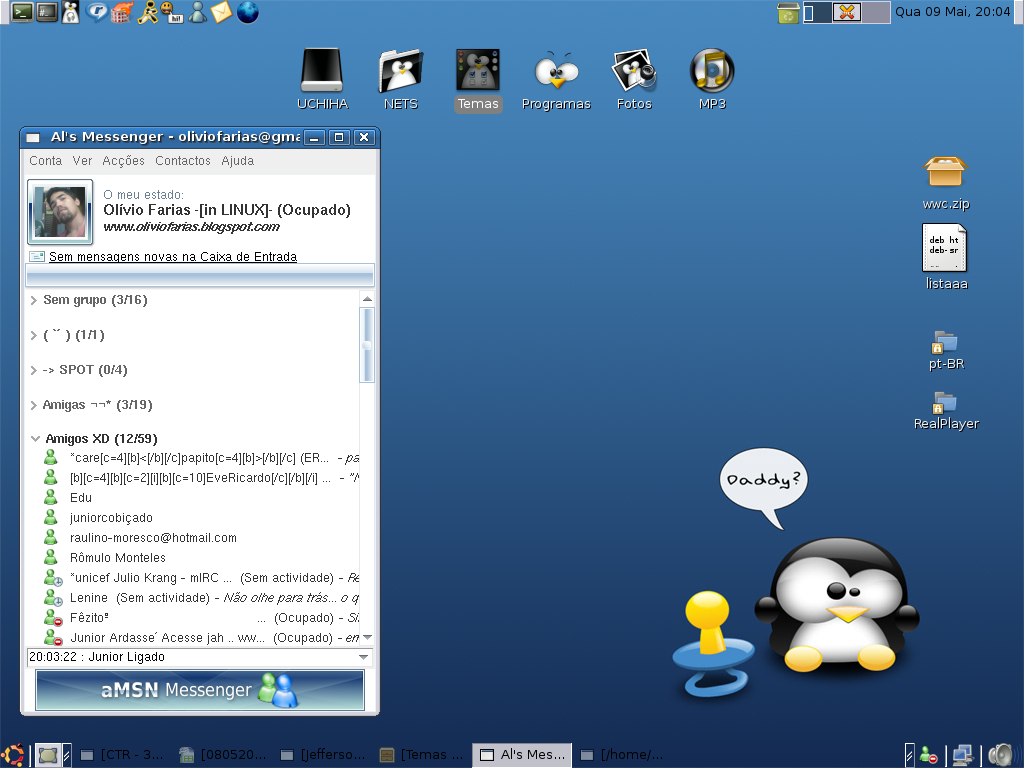
Task: Click the aMSN Messenger banner
Action: [x=200, y=690]
